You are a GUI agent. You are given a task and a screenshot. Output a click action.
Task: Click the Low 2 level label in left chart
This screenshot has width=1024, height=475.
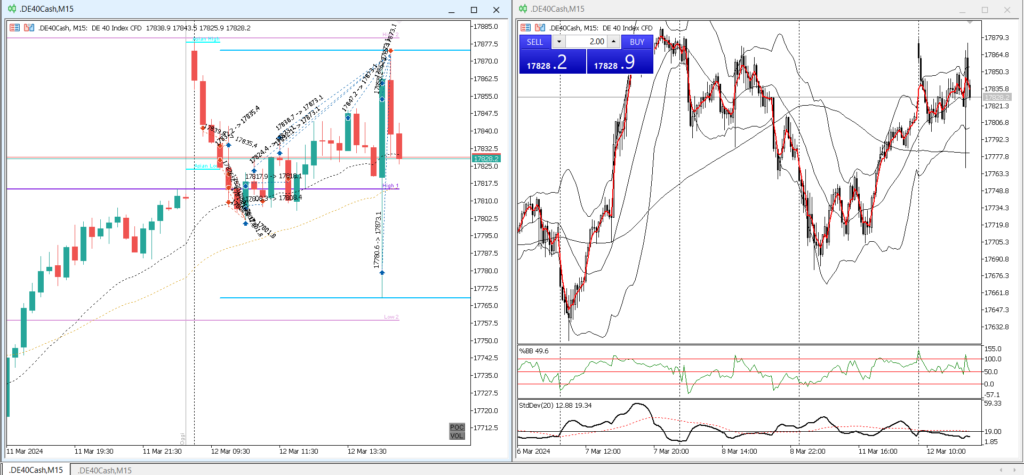(391, 317)
